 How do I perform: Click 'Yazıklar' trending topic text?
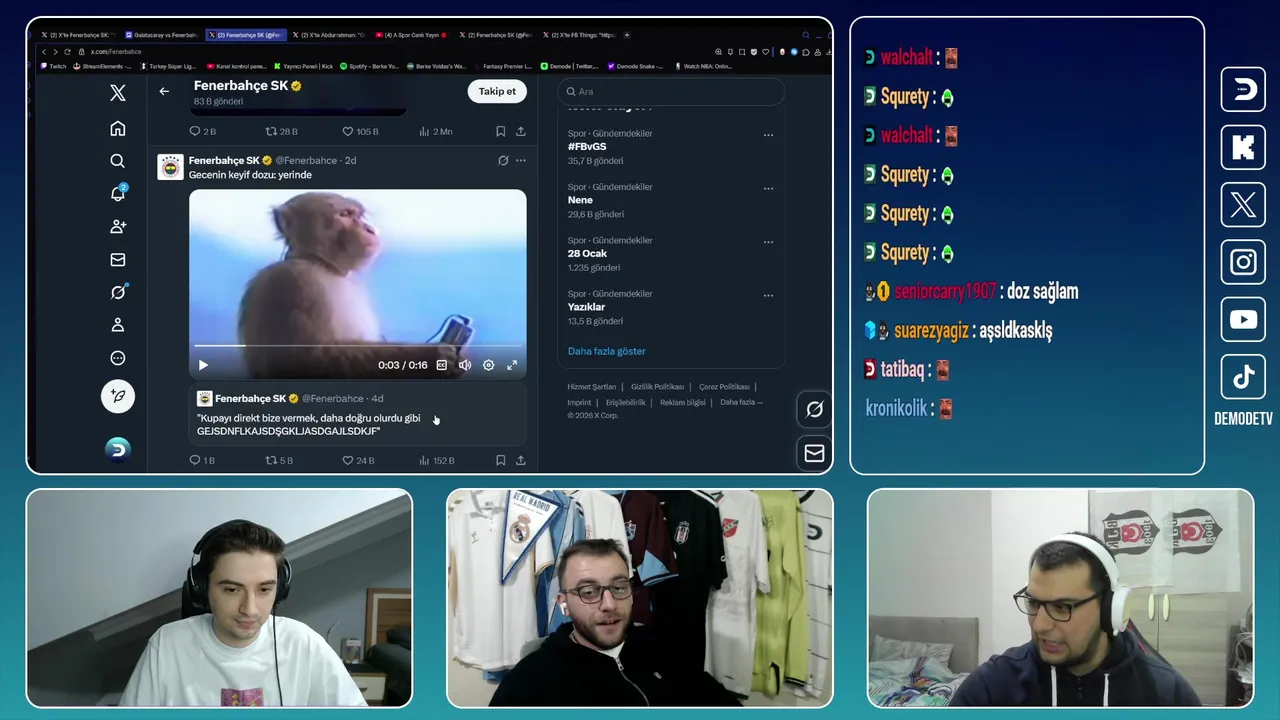(586, 307)
